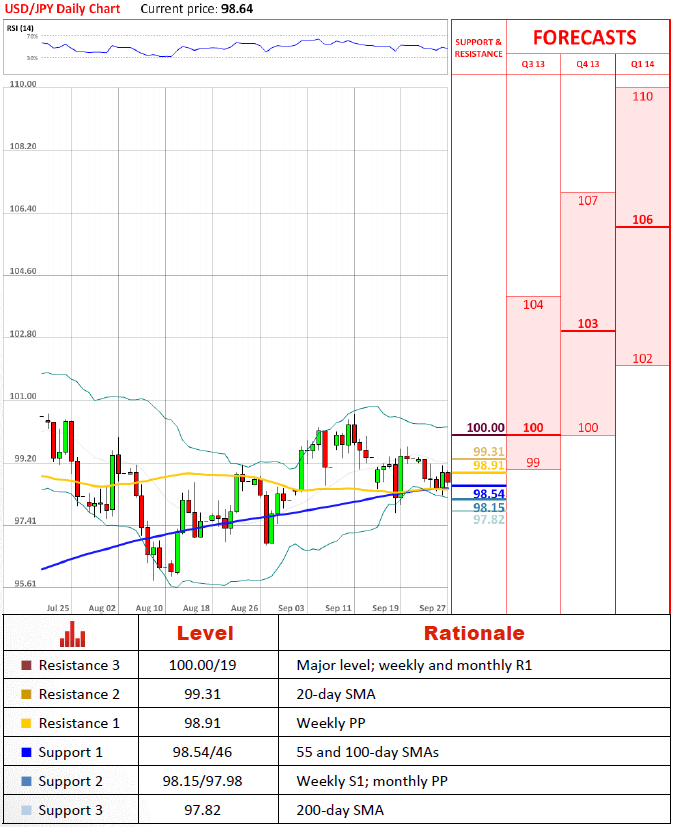Viewport: 674px width, 827px height.
Task: Click the 98.54 support level label
Action: [488, 494]
